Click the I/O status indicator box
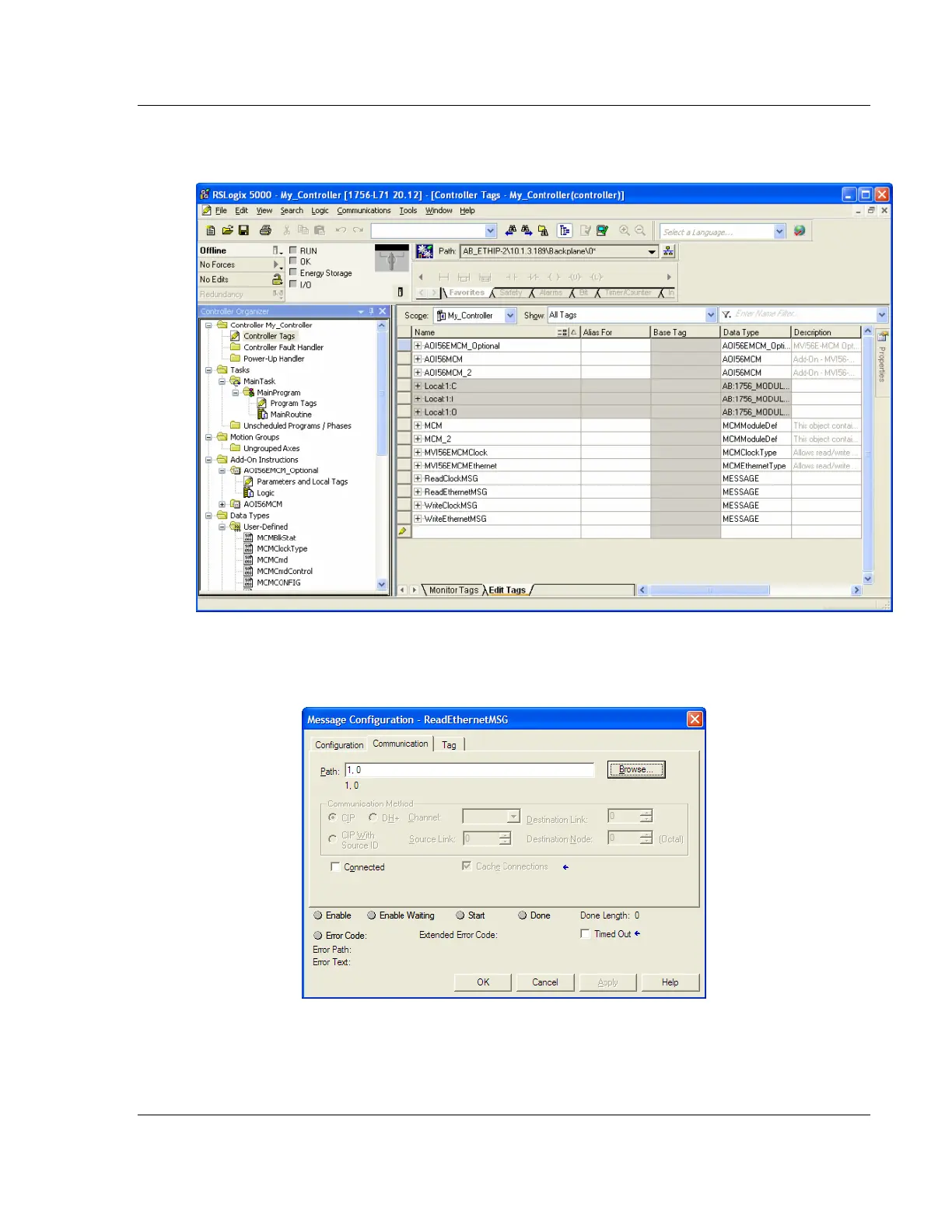 293,284
